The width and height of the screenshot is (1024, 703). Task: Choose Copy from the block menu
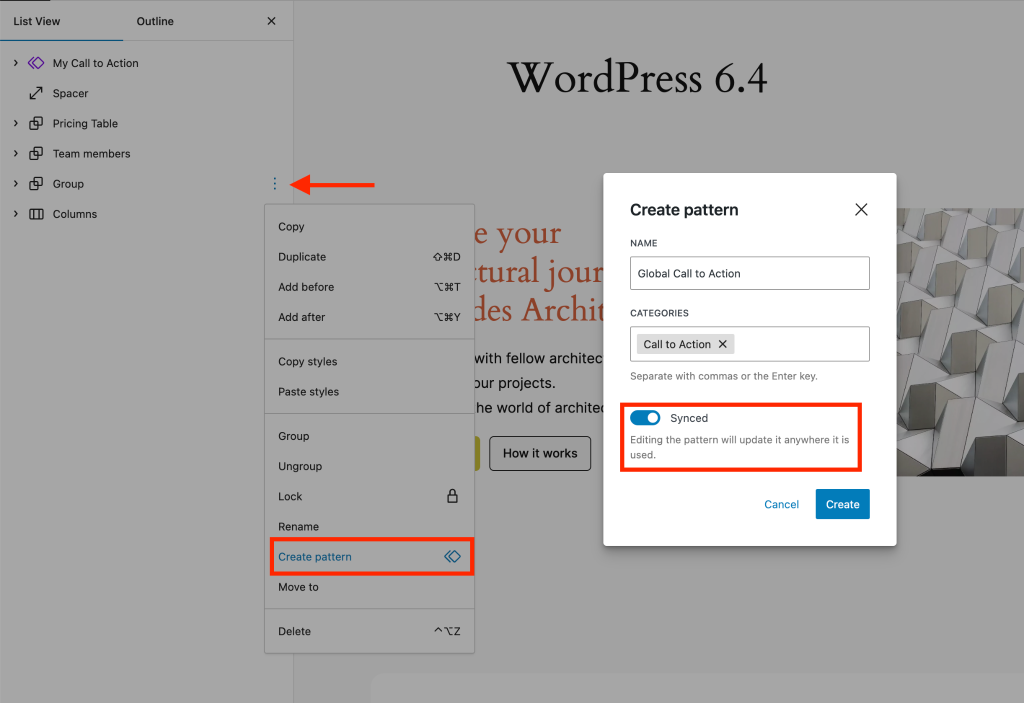click(370, 227)
